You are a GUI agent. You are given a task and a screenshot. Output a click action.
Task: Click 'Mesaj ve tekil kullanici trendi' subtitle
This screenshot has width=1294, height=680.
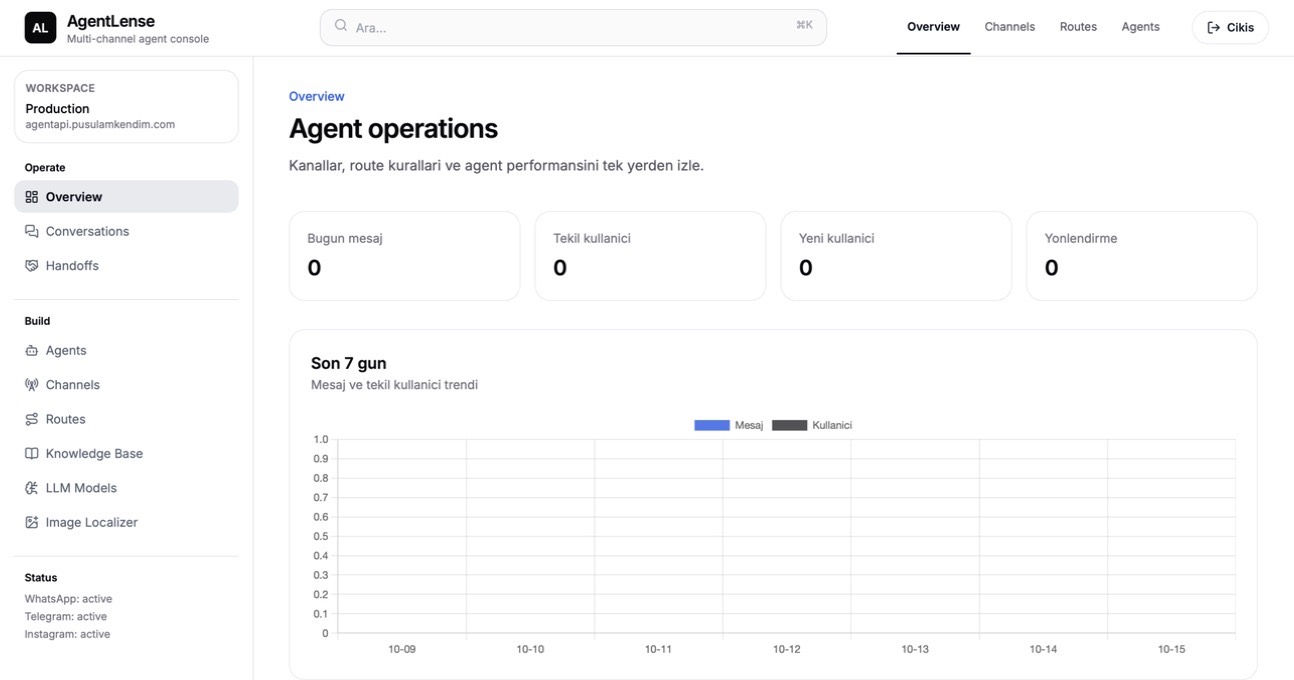(x=394, y=385)
